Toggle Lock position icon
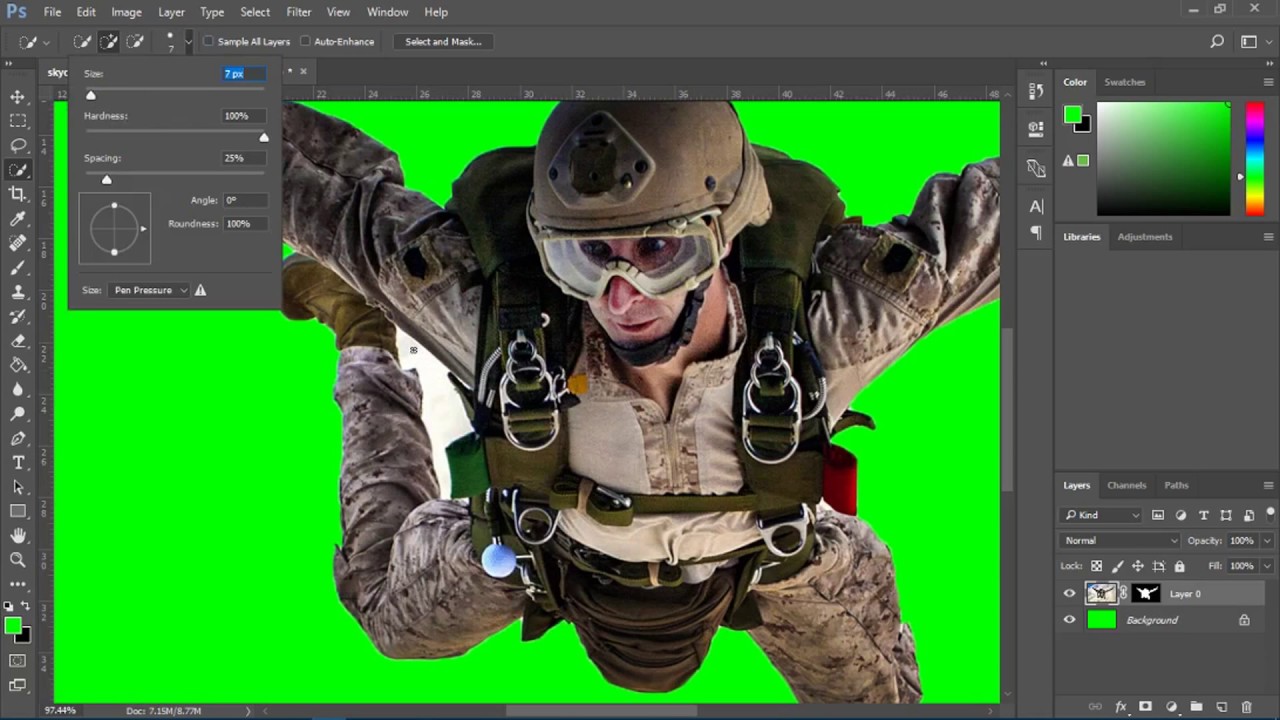This screenshot has width=1280, height=720. [1138, 566]
